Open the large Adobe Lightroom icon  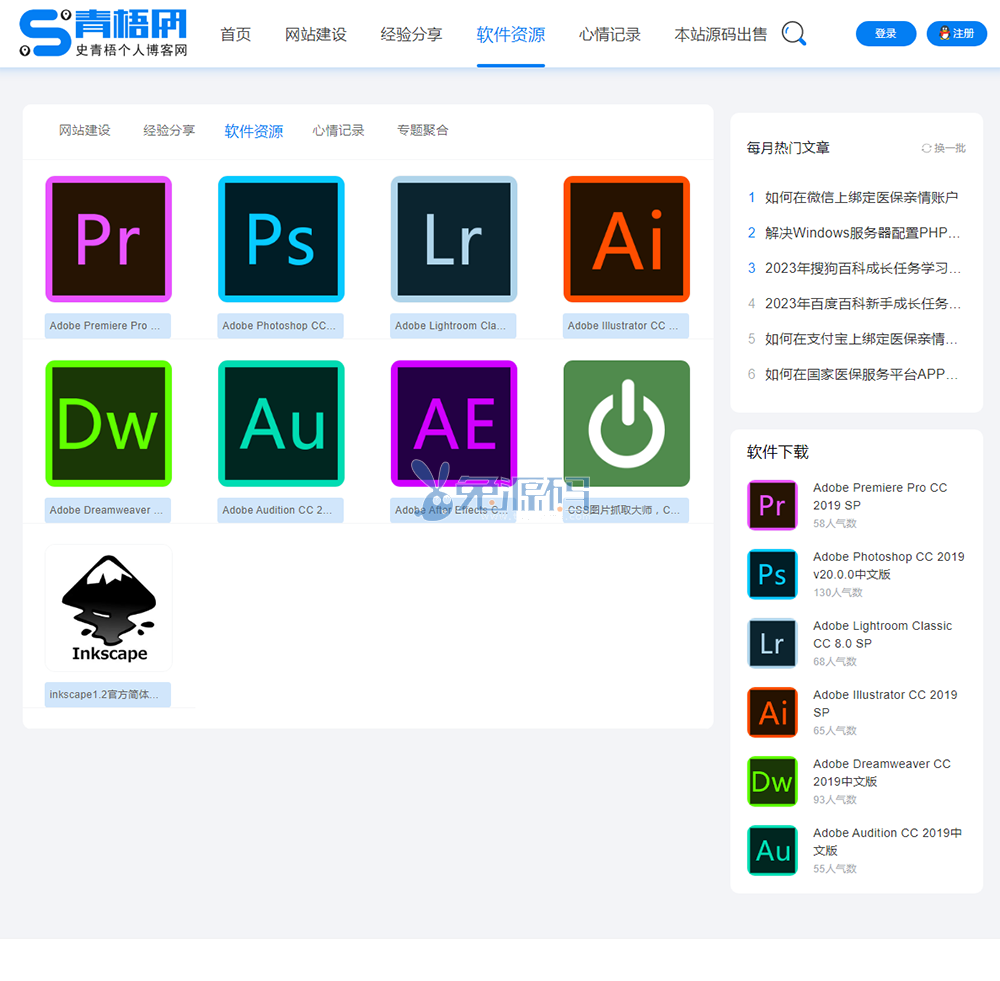pos(454,239)
